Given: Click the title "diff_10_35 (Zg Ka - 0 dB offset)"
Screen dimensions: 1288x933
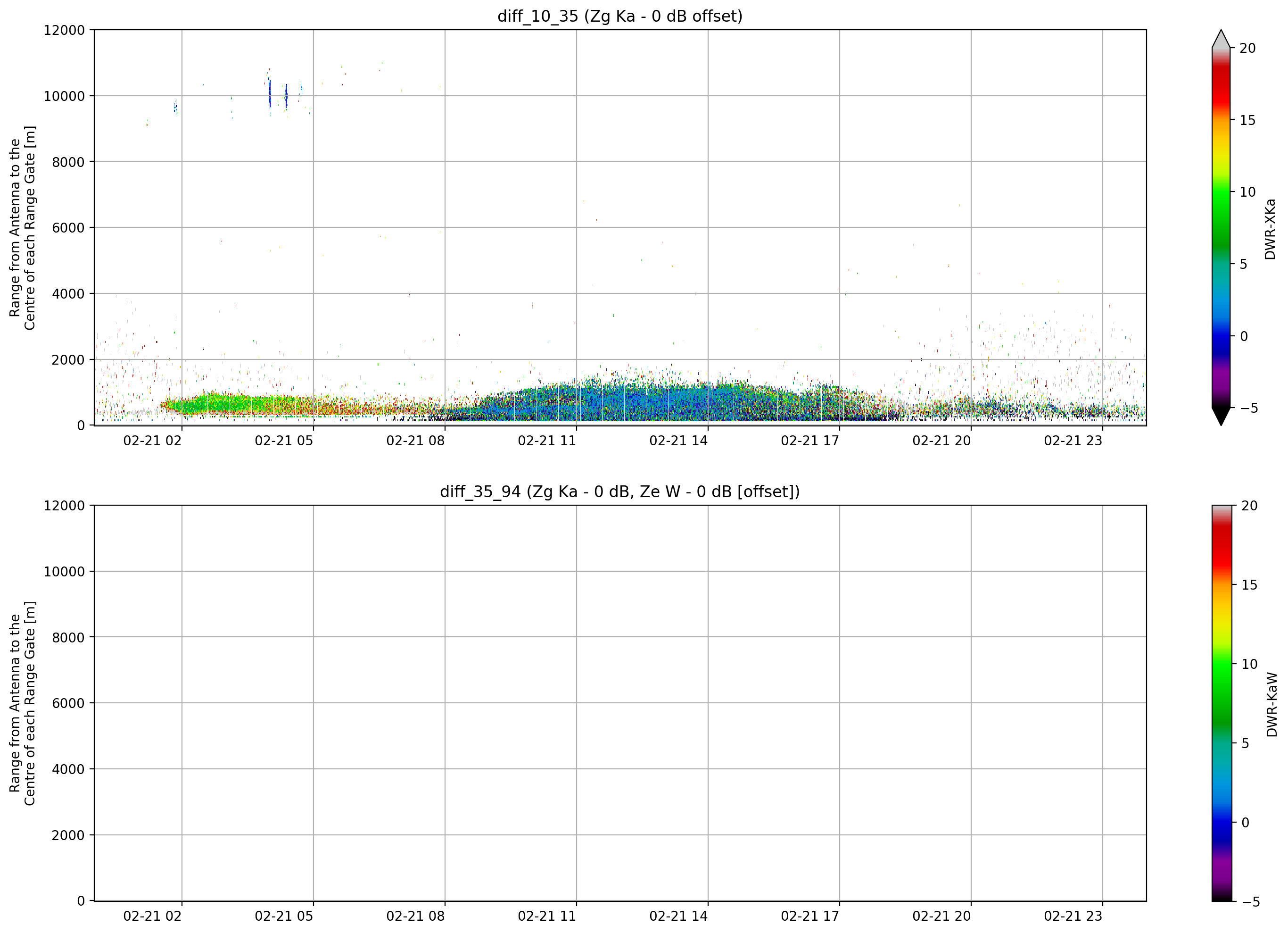Looking at the screenshot, I should click(620, 16).
